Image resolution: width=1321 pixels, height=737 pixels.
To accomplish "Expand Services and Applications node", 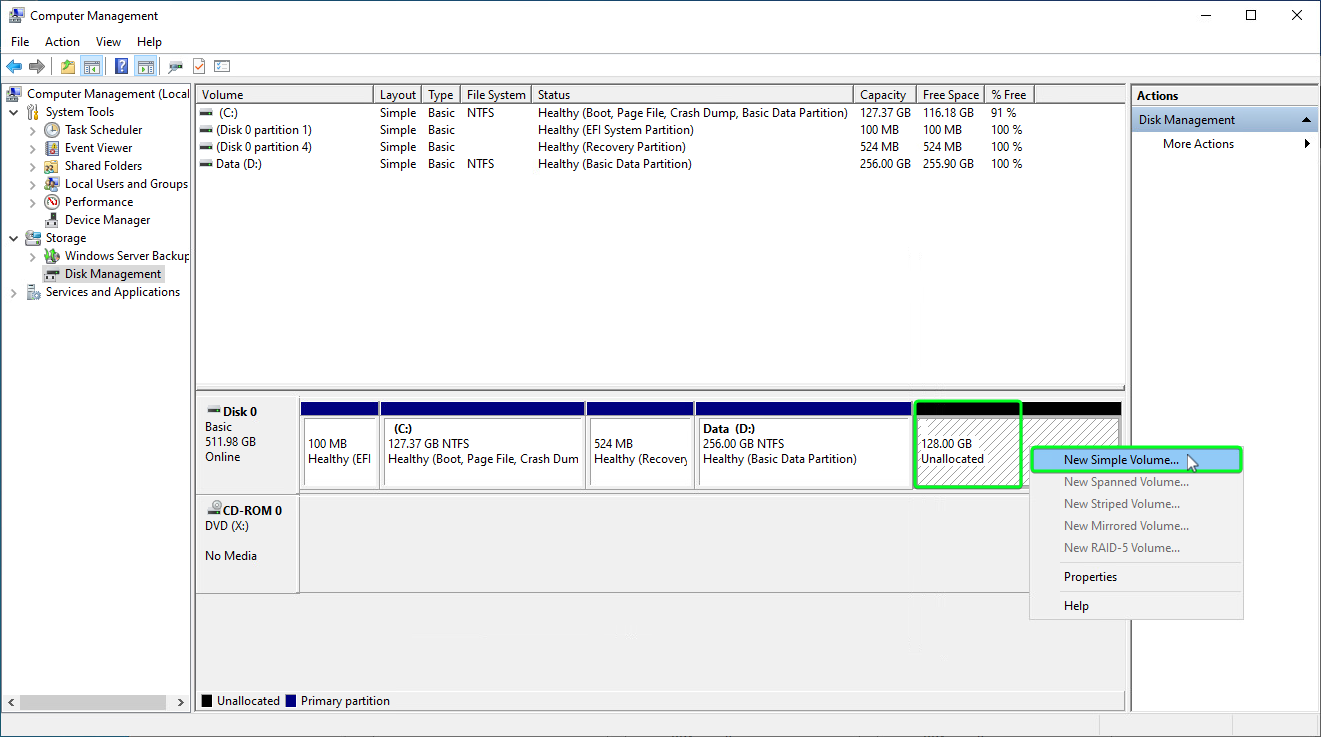I will point(14,292).
